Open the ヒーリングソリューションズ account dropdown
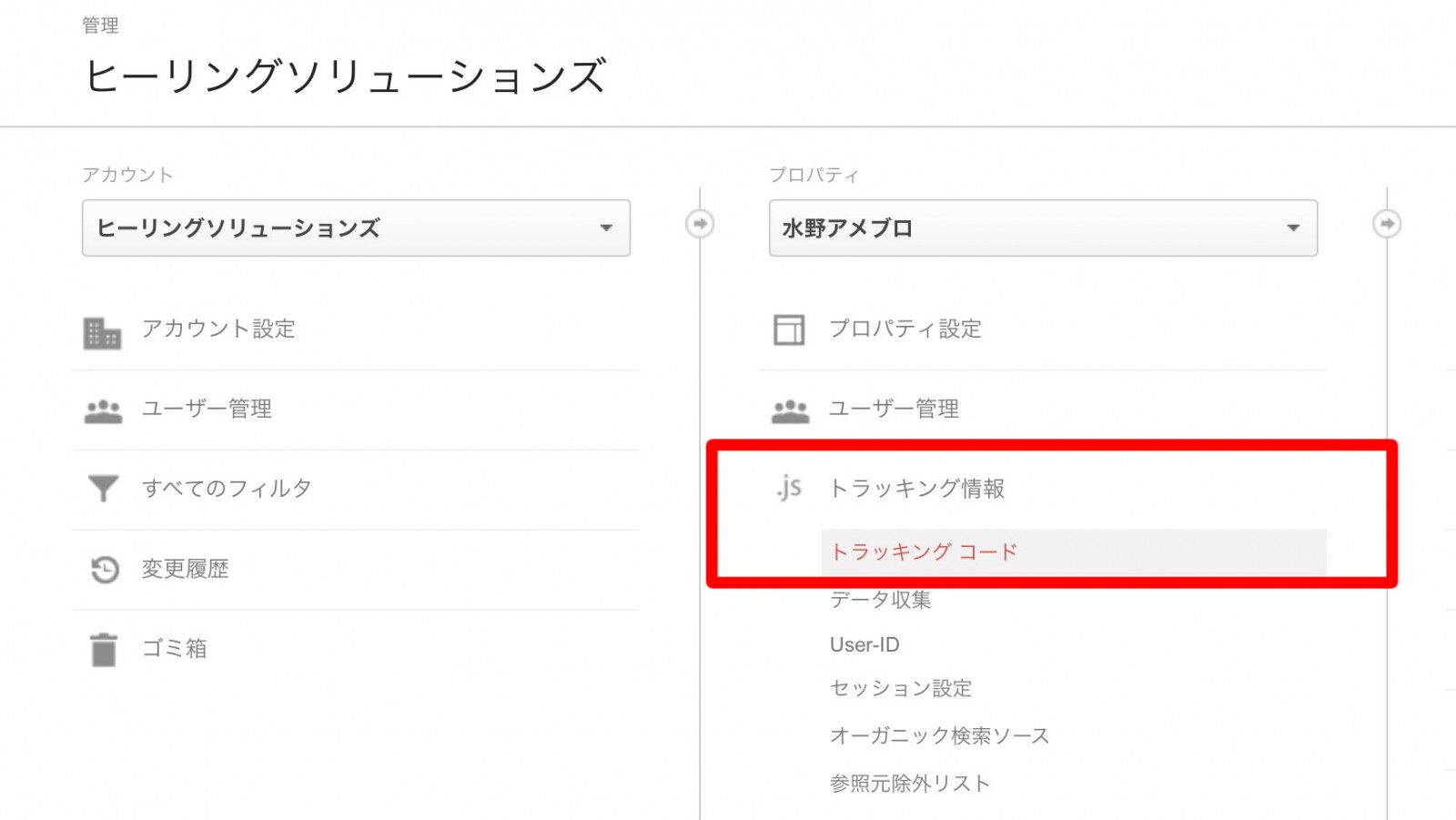Viewport: 1456px width, 820px height. 356,228
